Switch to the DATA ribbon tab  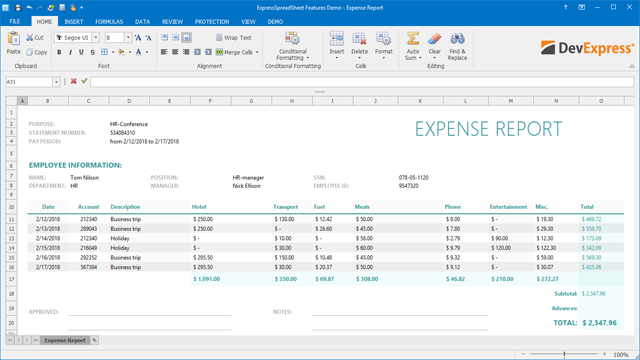[142, 22]
